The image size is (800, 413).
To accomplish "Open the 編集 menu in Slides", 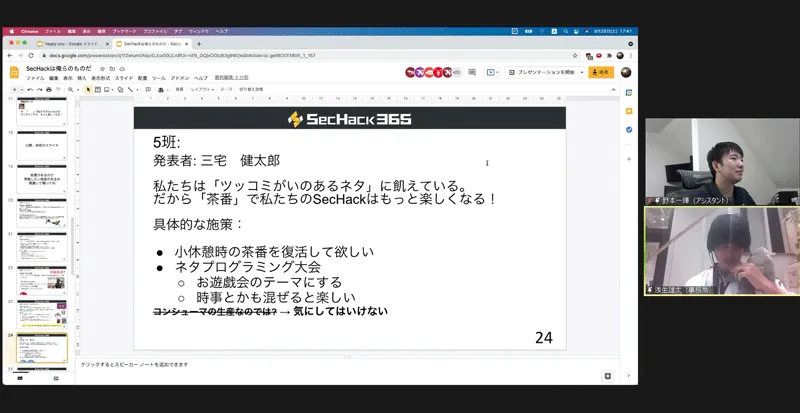I will click(x=54, y=78).
